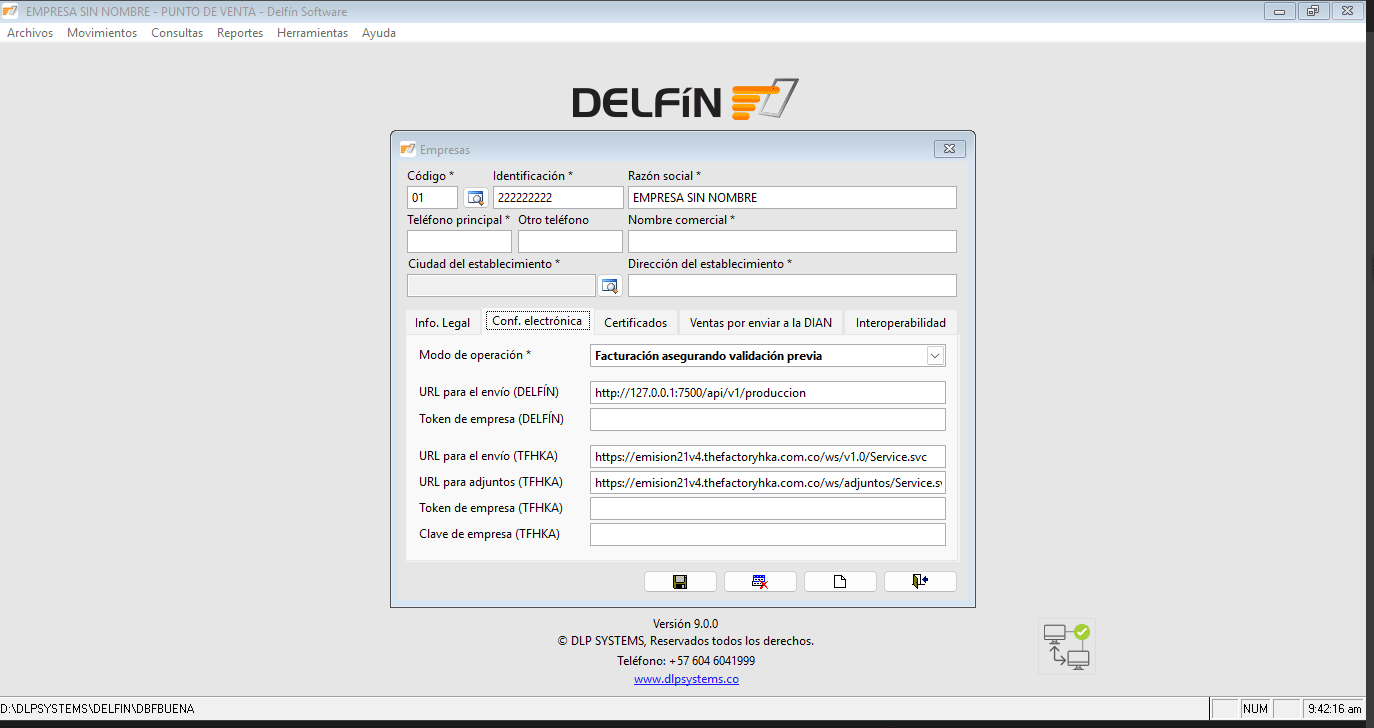Click the Nombre comercial input field
Image resolution: width=1374 pixels, height=728 pixels.
coord(792,242)
